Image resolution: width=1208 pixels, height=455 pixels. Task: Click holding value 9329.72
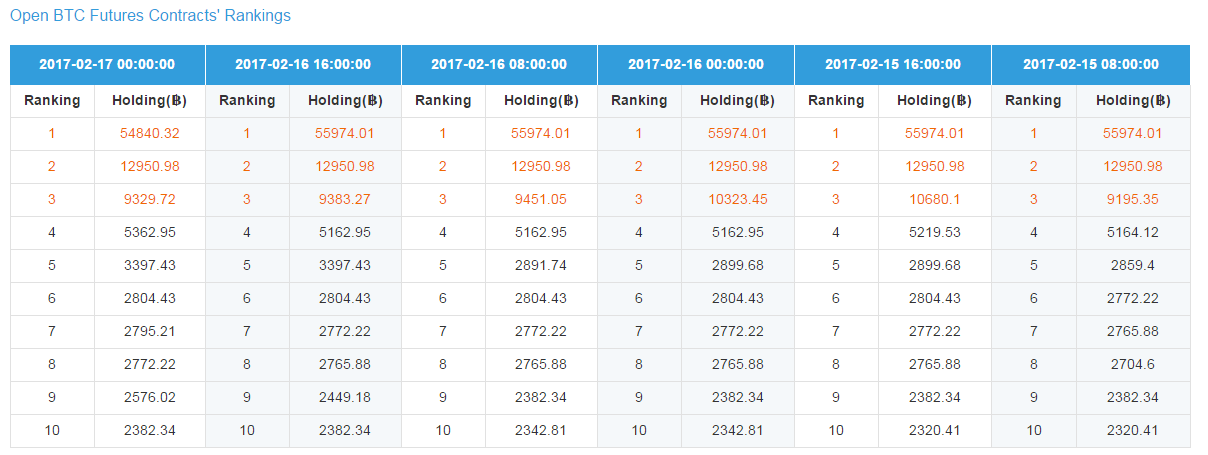point(150,200)
